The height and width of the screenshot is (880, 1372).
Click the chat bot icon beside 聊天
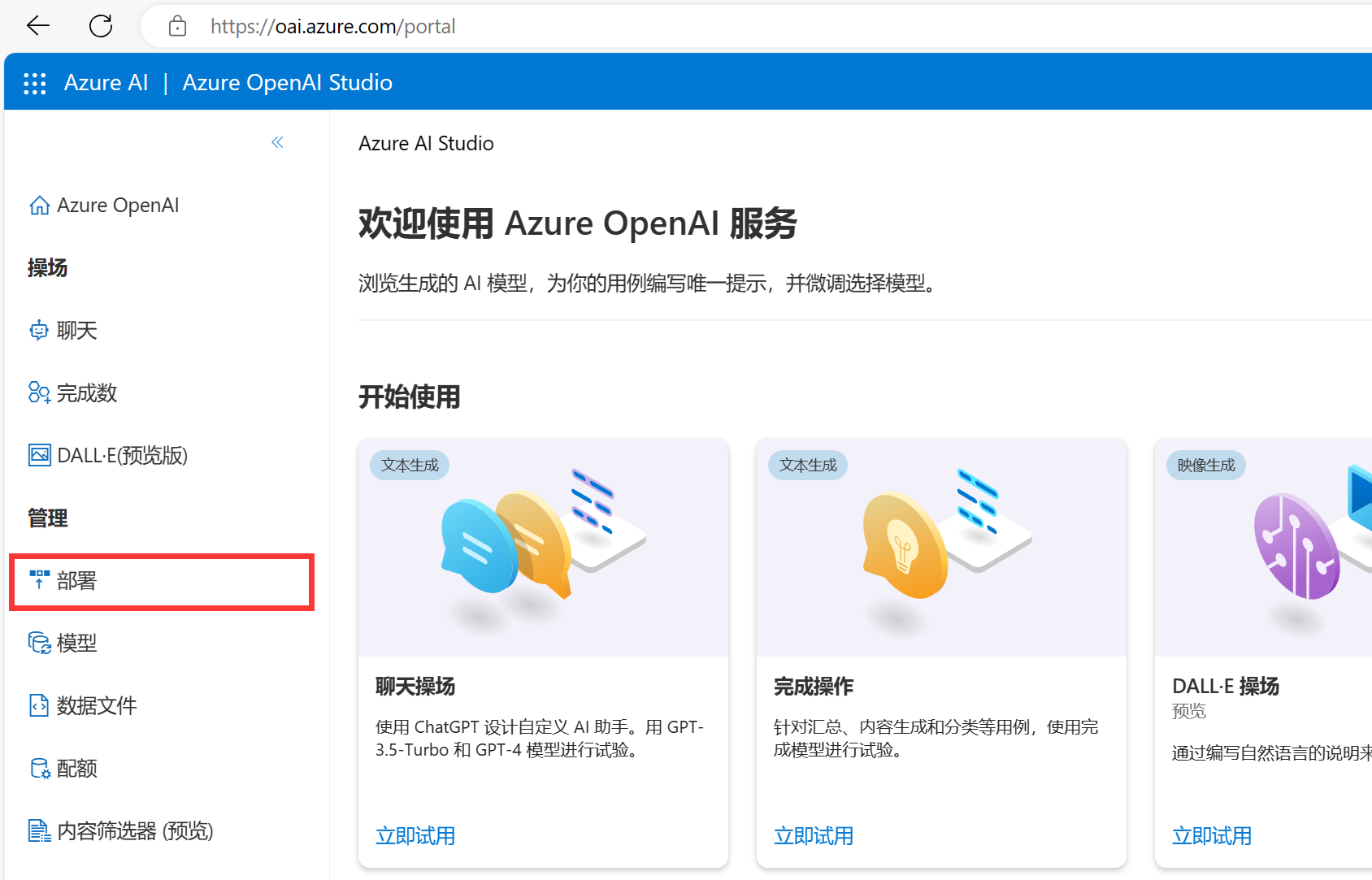(39, 331)
